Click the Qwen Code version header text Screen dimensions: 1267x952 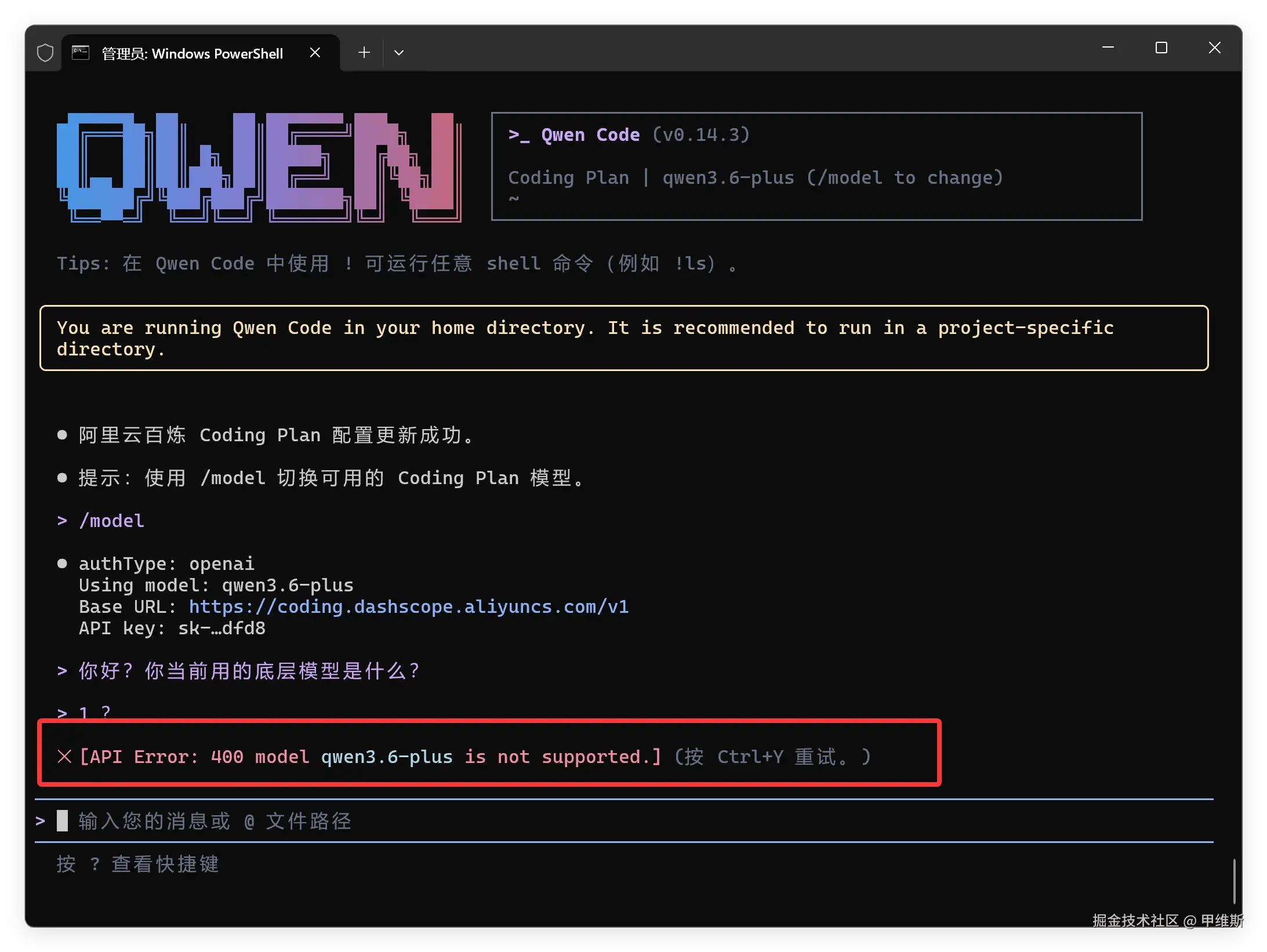pos(629,135)
